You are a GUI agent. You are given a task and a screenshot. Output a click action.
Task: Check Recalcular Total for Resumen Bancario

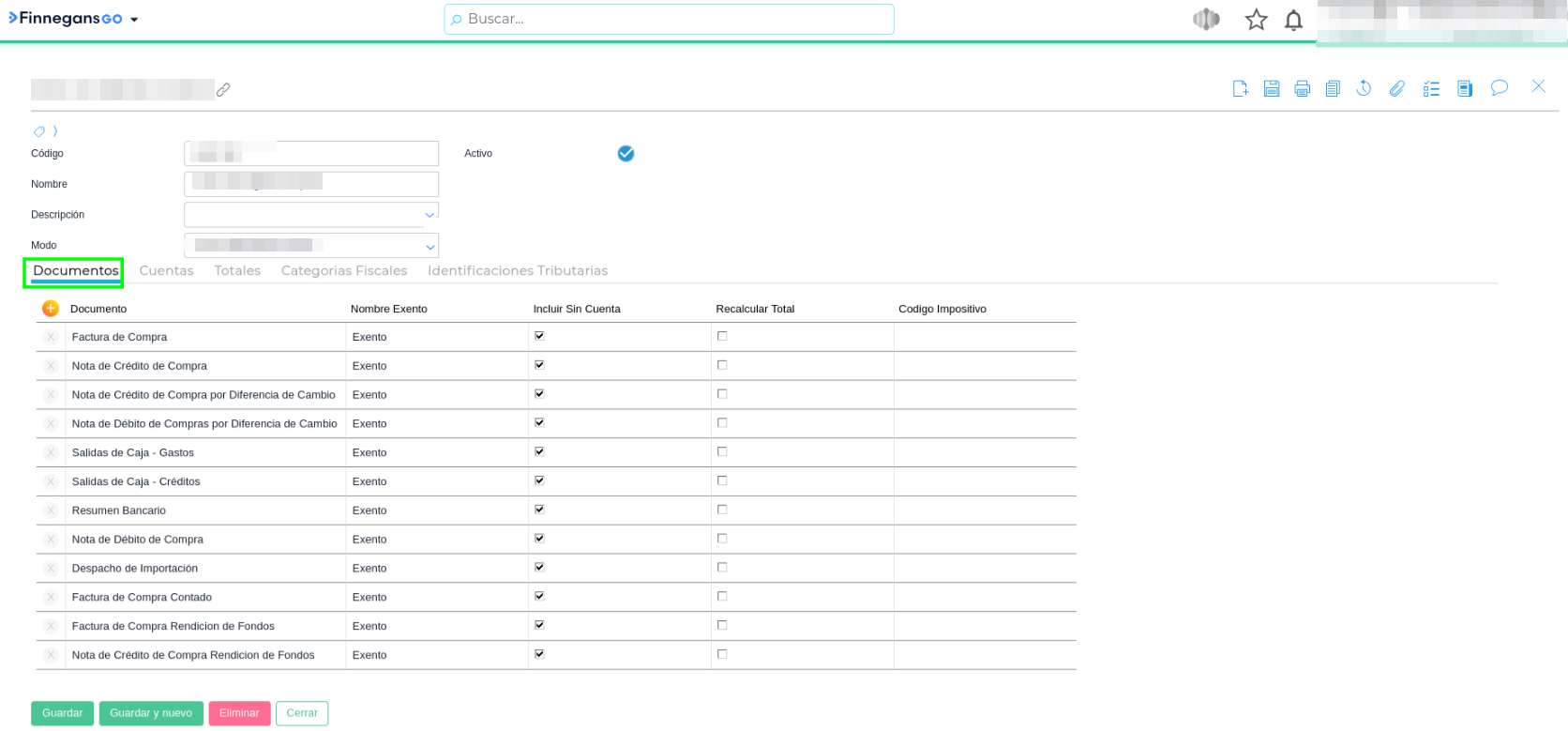click(x=722, y=510)
